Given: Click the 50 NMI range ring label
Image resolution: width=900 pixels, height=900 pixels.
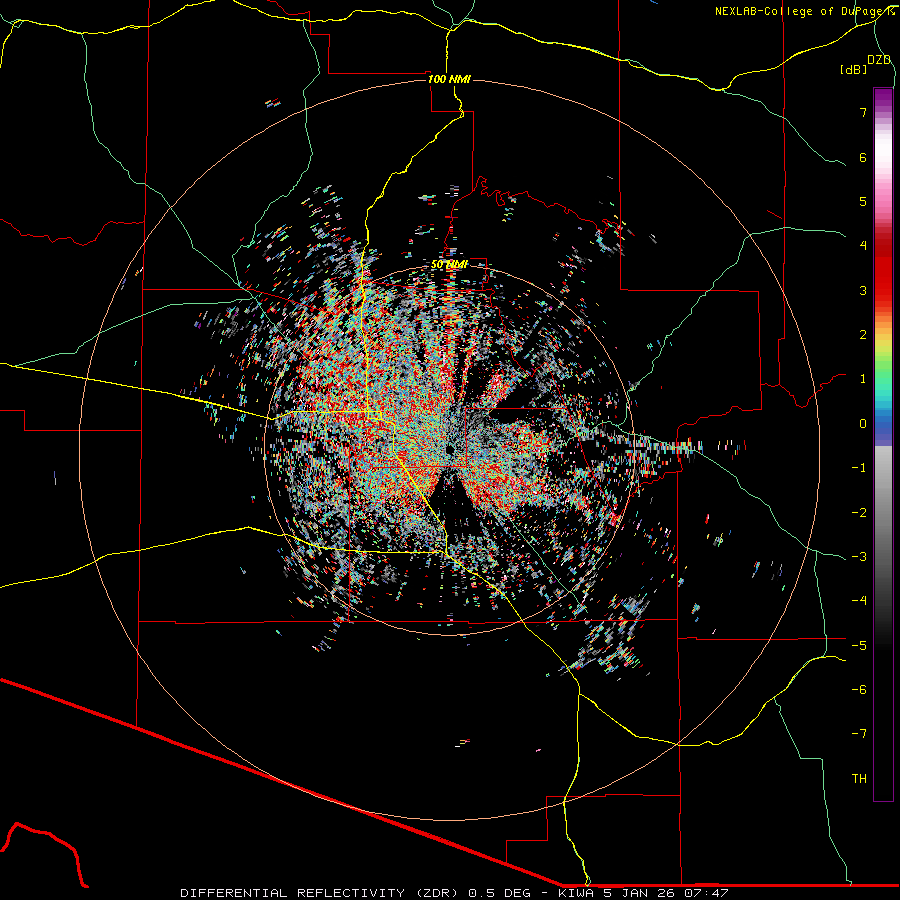Looking at the screenshot, I should coord(449,265).
